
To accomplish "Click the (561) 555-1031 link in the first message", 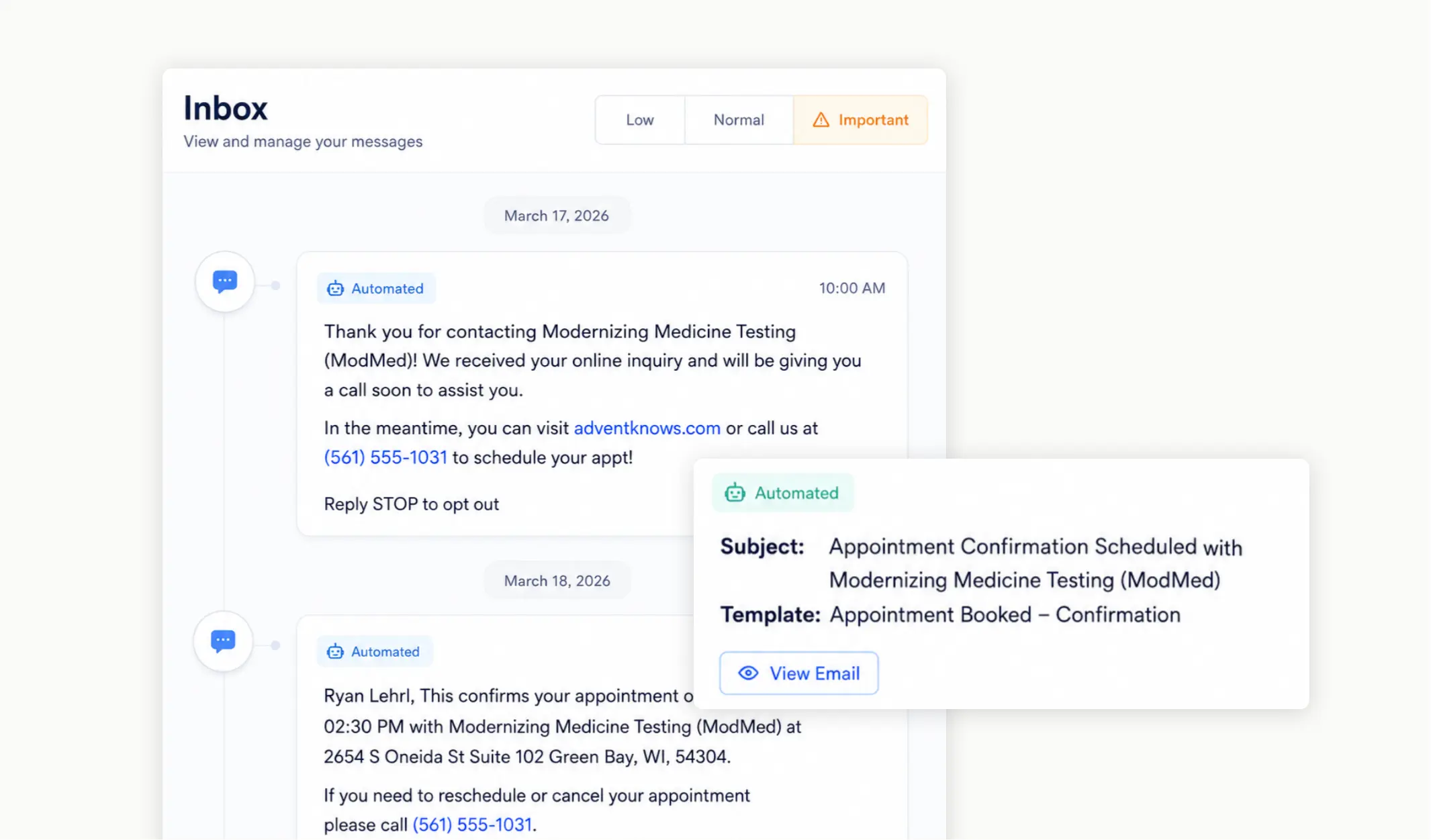I will click(385, 457).
